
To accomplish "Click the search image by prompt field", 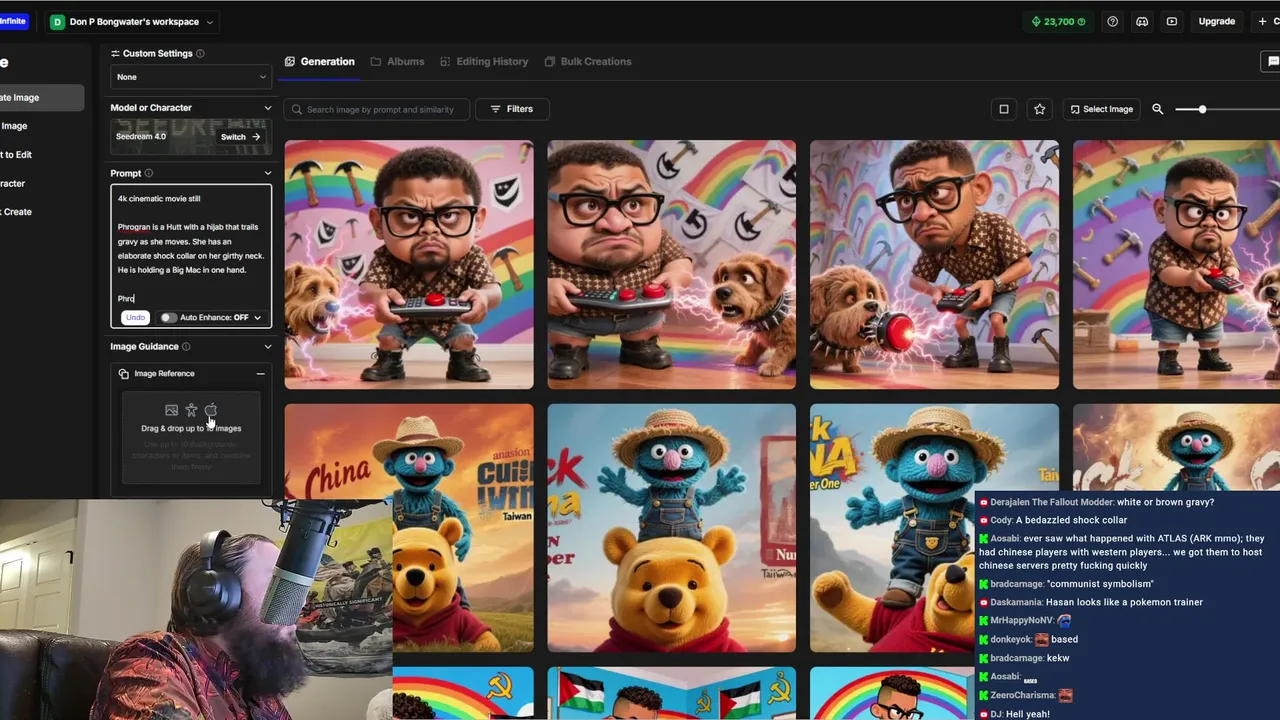I will (376, 109).
